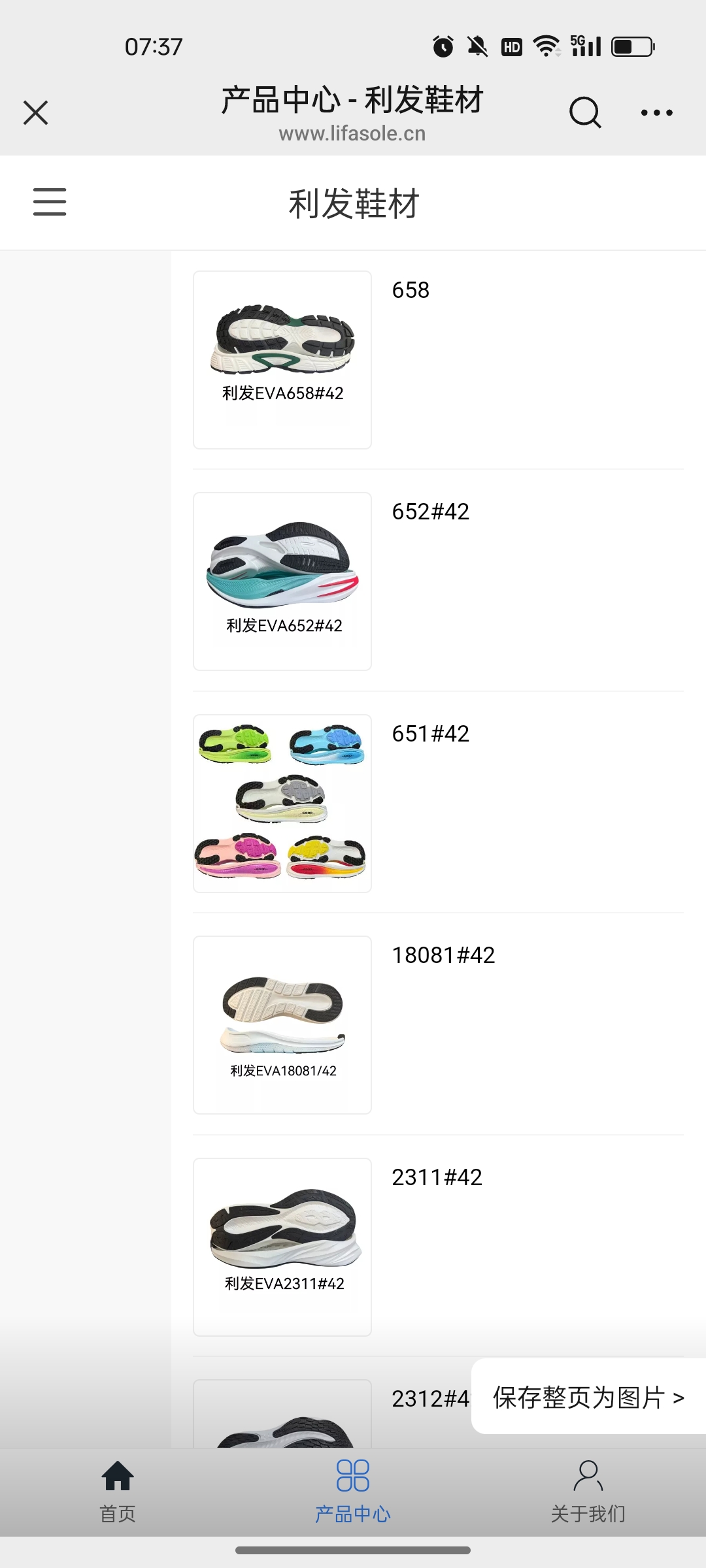
Task: Tap the search magnifier icon
Action: tap(585, 112)
